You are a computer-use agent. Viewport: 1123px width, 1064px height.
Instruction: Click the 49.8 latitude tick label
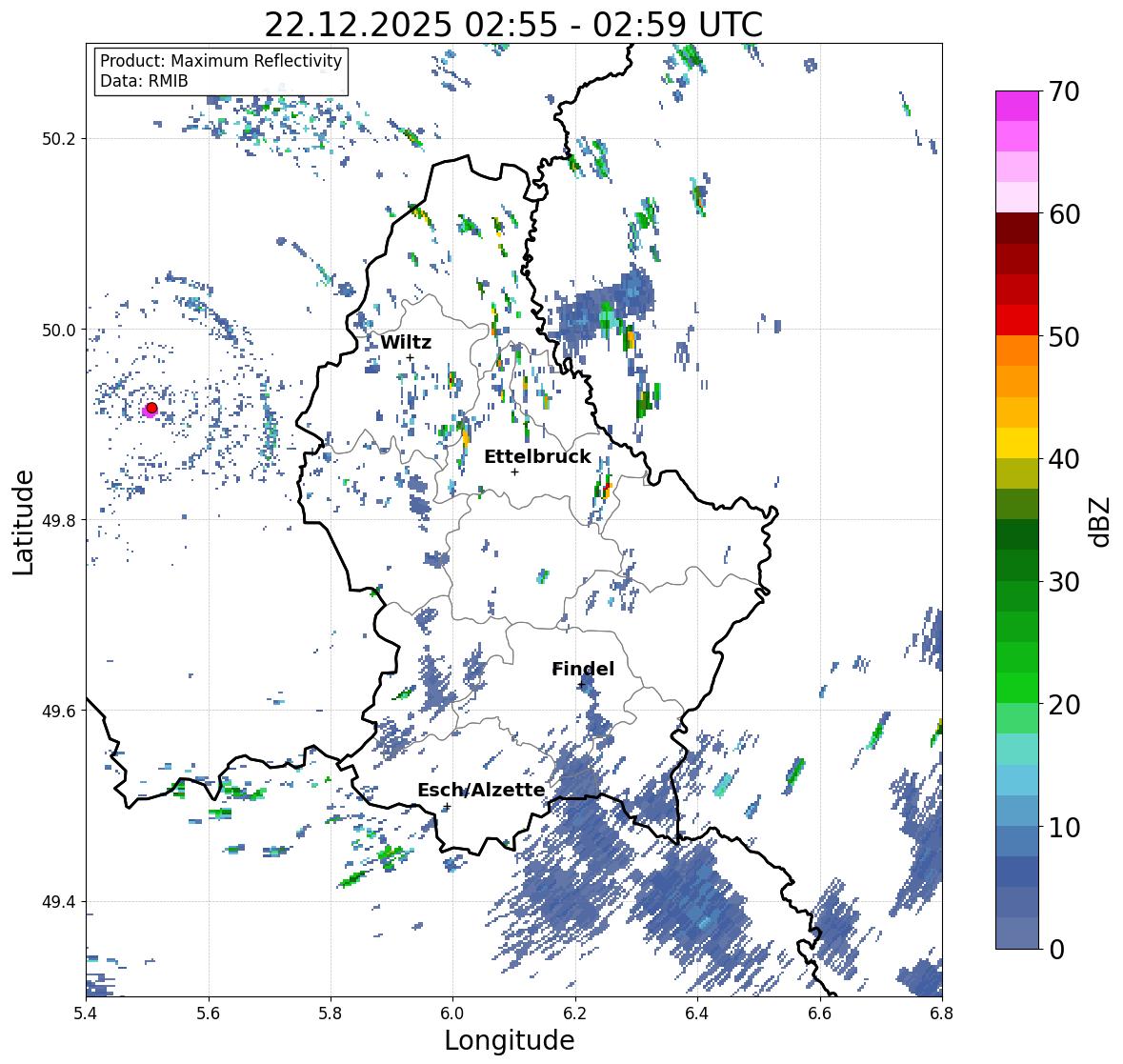point(59,520)
